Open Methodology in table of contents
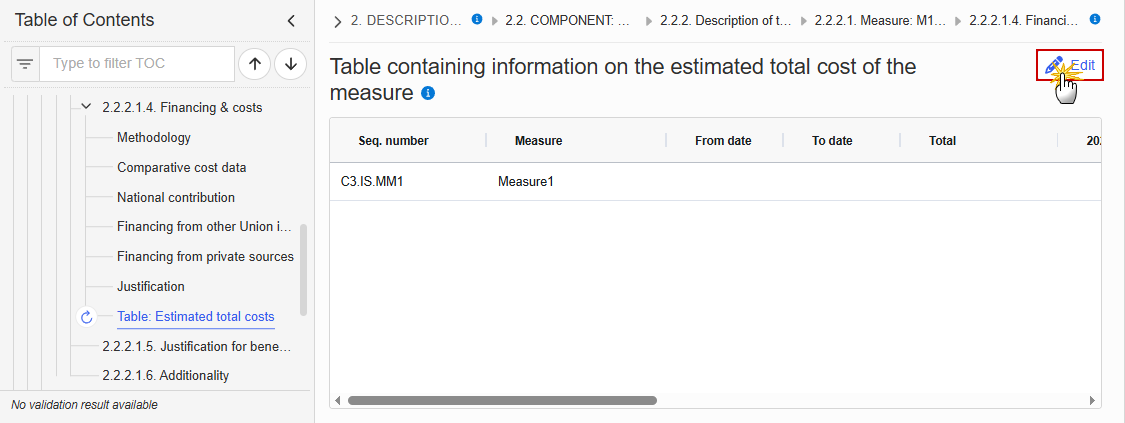 point(153,137)
